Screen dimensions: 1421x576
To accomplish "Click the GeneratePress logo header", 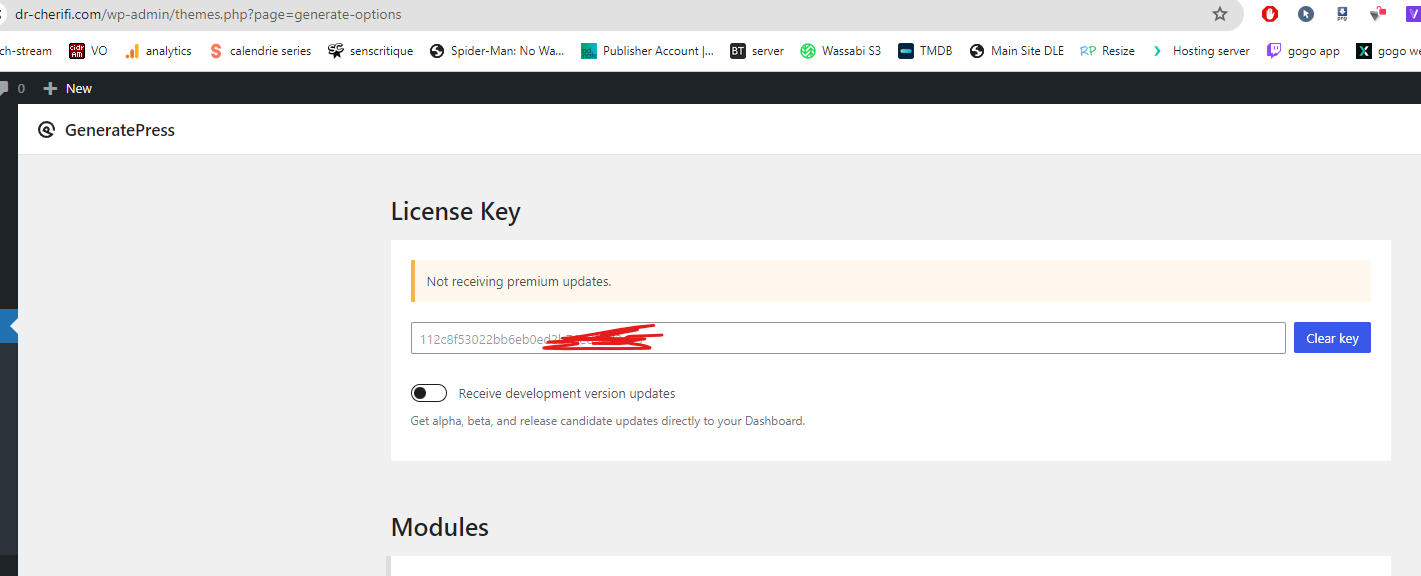I will [x=106, y=130].
